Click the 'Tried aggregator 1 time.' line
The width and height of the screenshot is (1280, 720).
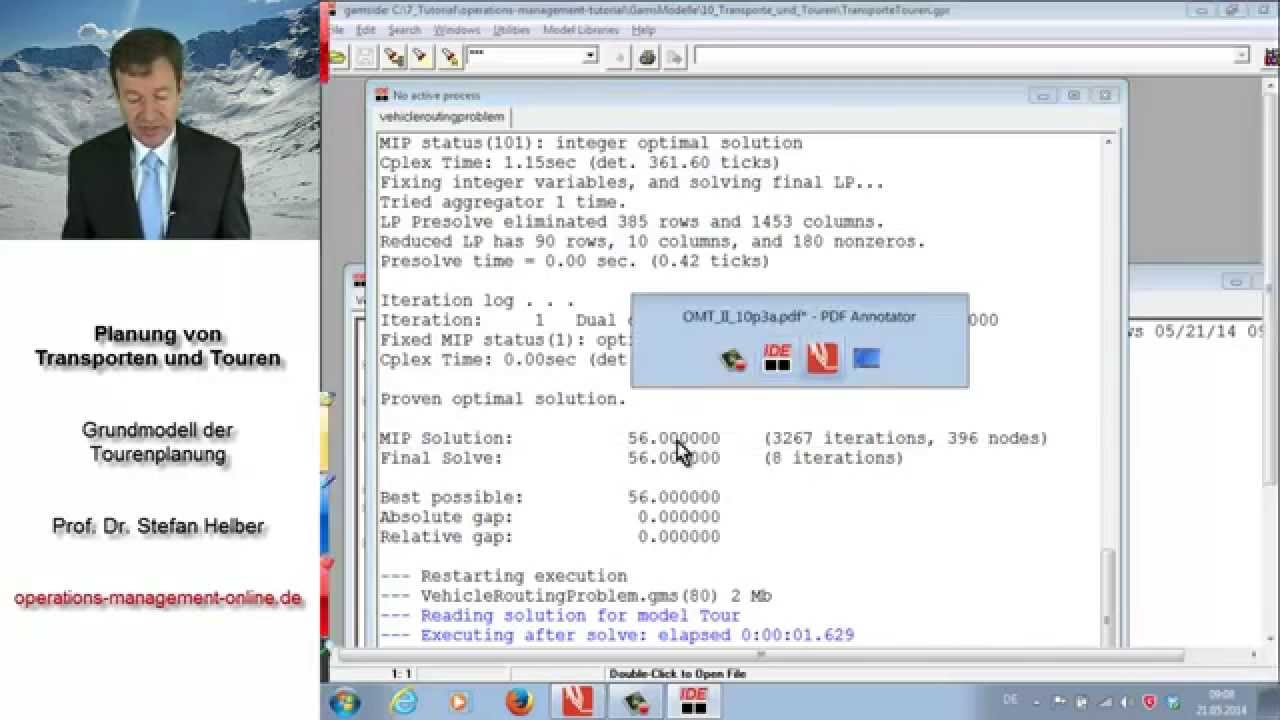[503, 203]
